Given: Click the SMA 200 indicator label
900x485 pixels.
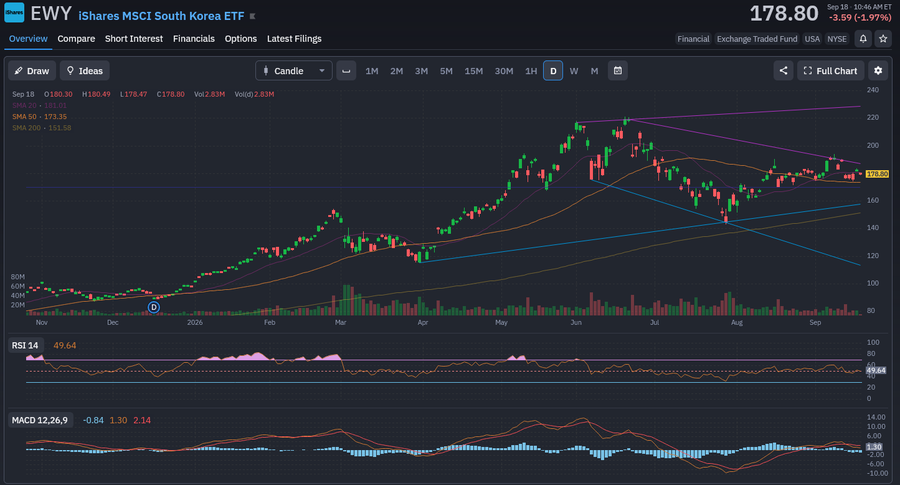Looking at the screenshot, I should click(41, 128).
